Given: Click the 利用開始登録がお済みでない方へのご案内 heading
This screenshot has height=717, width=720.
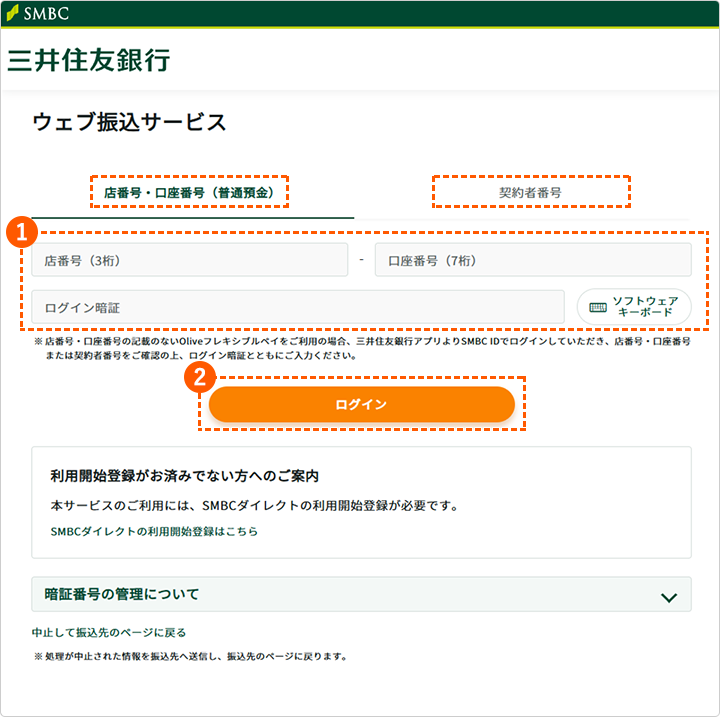Looking at the screenshot, I should pyautogui.click(x=185, y=476).
